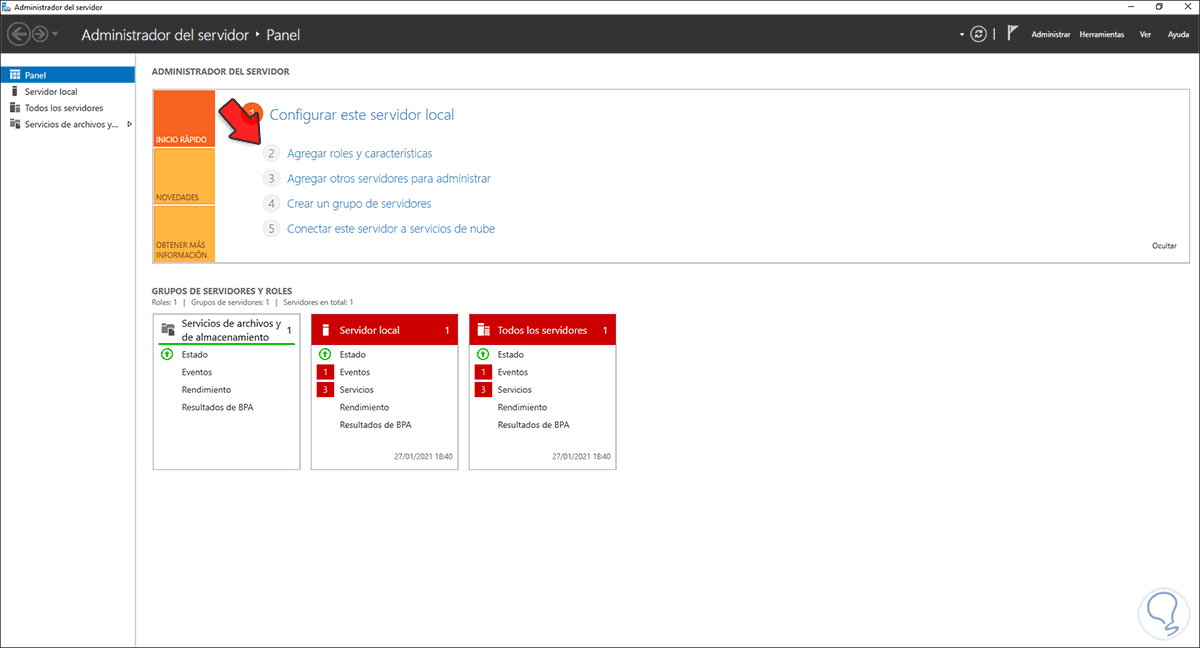Click Servicios text in Servidor local tile
Screen dimensions: 1200x648
point(357,389)
